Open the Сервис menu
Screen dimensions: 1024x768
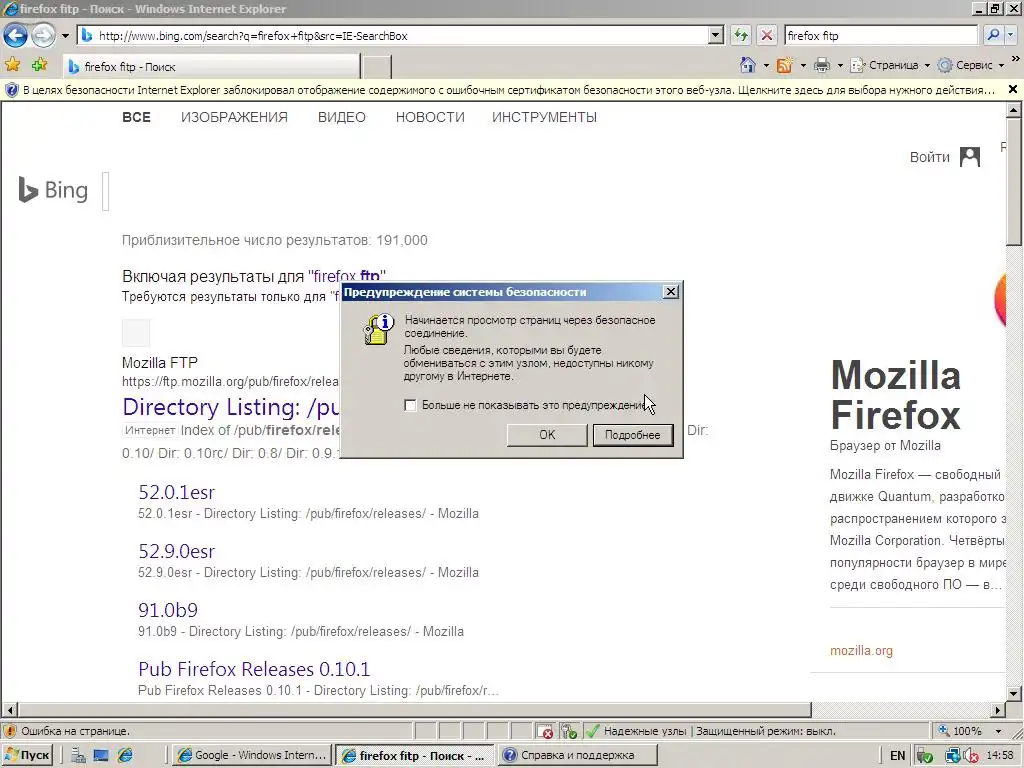coord(971,65)
